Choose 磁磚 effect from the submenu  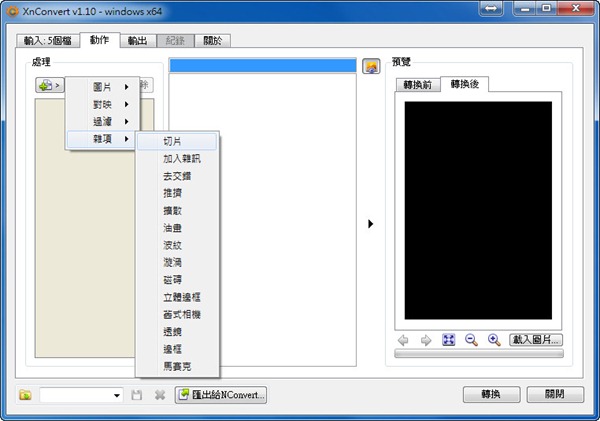coord(177,280)
